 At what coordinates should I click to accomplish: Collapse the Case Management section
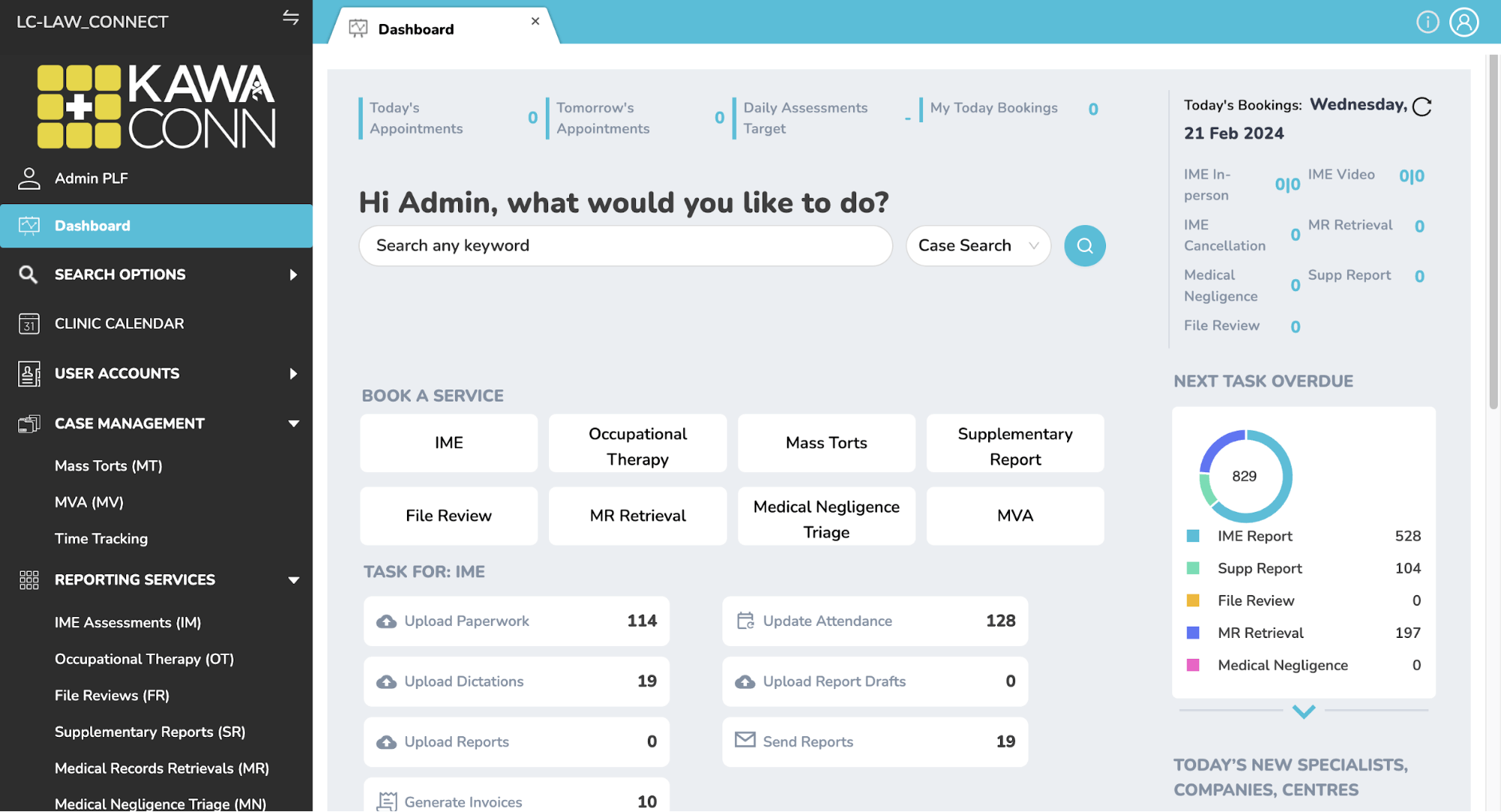pos(294,424)
